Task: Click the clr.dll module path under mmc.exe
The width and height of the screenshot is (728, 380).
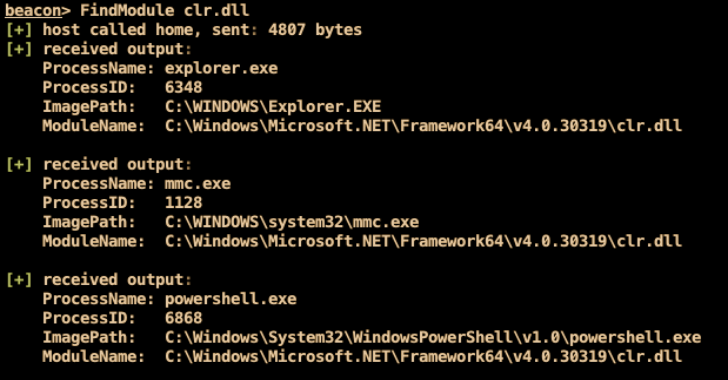Action: (x=423, y=241)
